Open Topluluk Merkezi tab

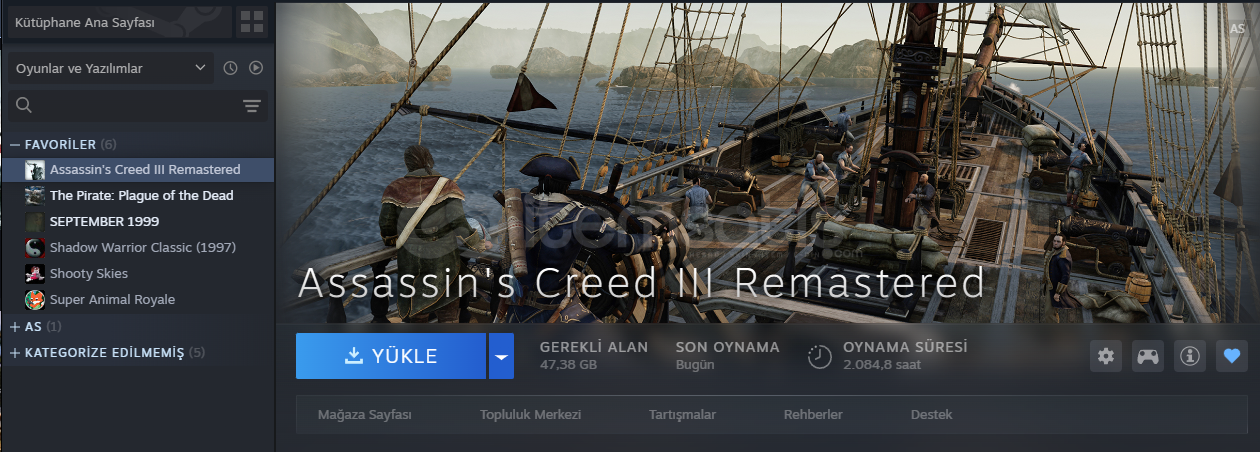(530, 414)
